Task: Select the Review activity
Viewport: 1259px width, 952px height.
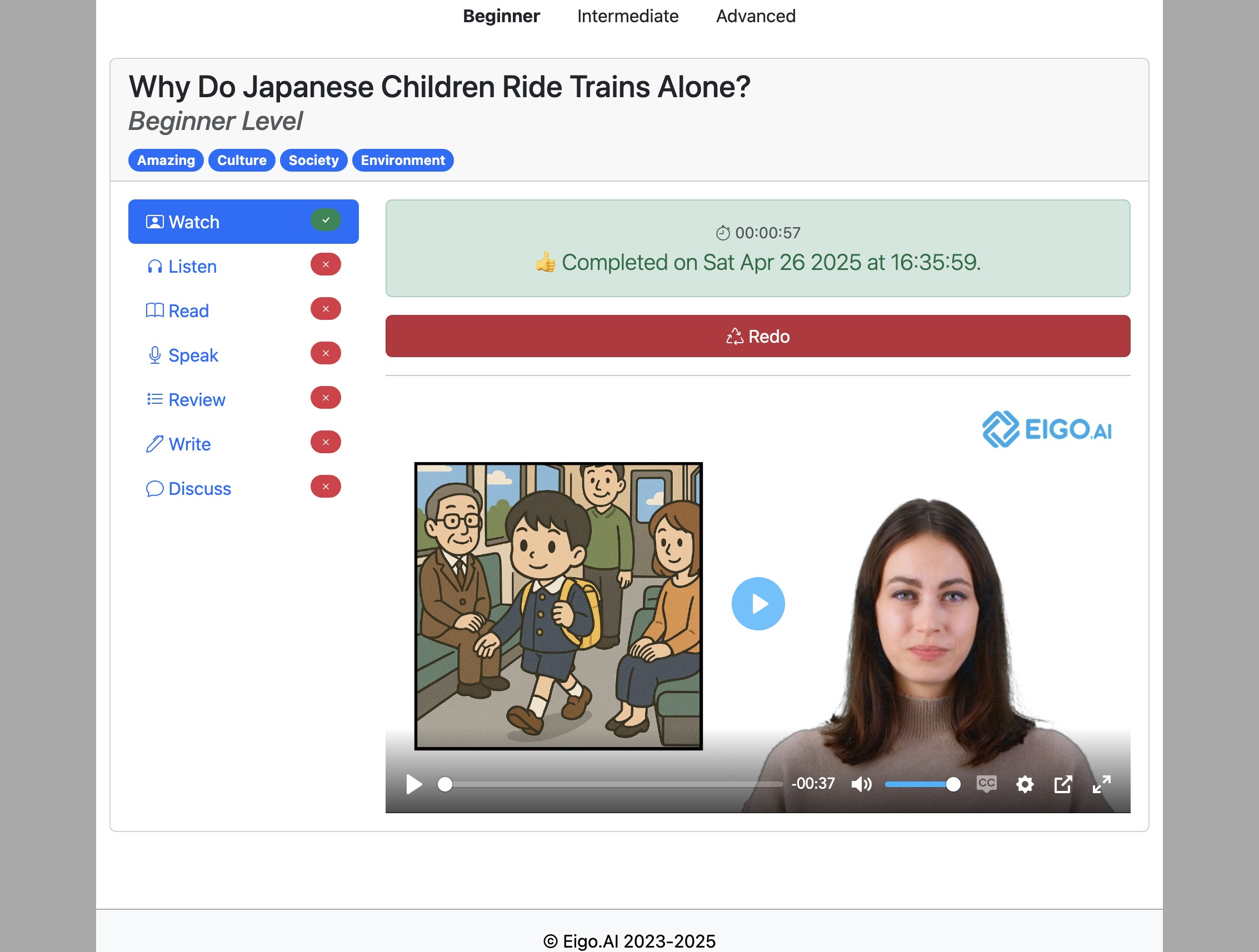Action: [243, 399]
